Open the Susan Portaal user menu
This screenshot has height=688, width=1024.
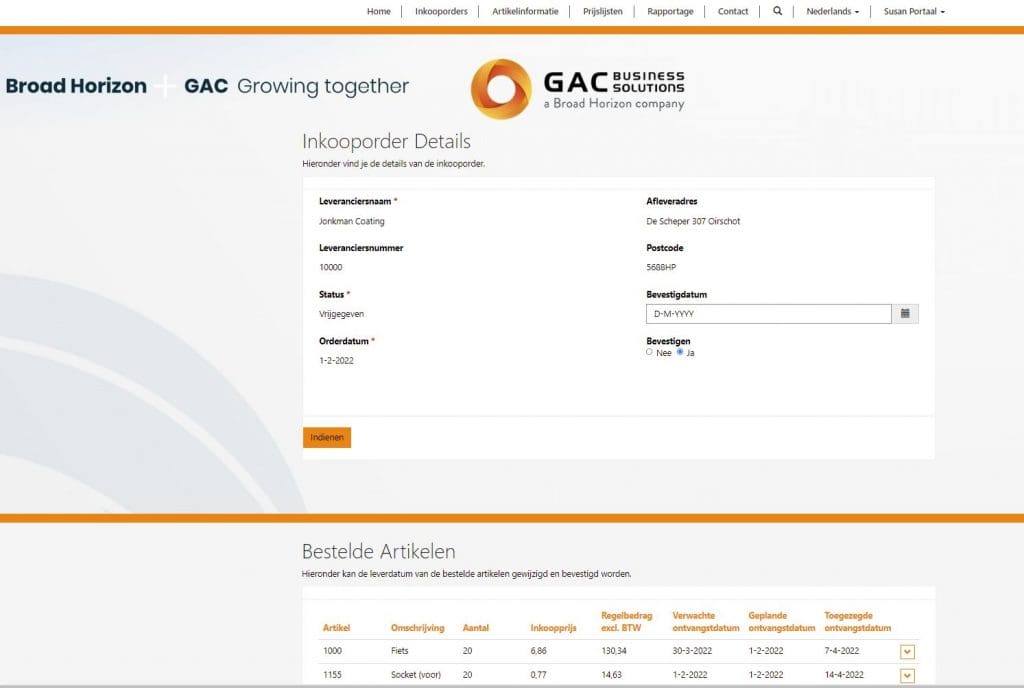914,11
